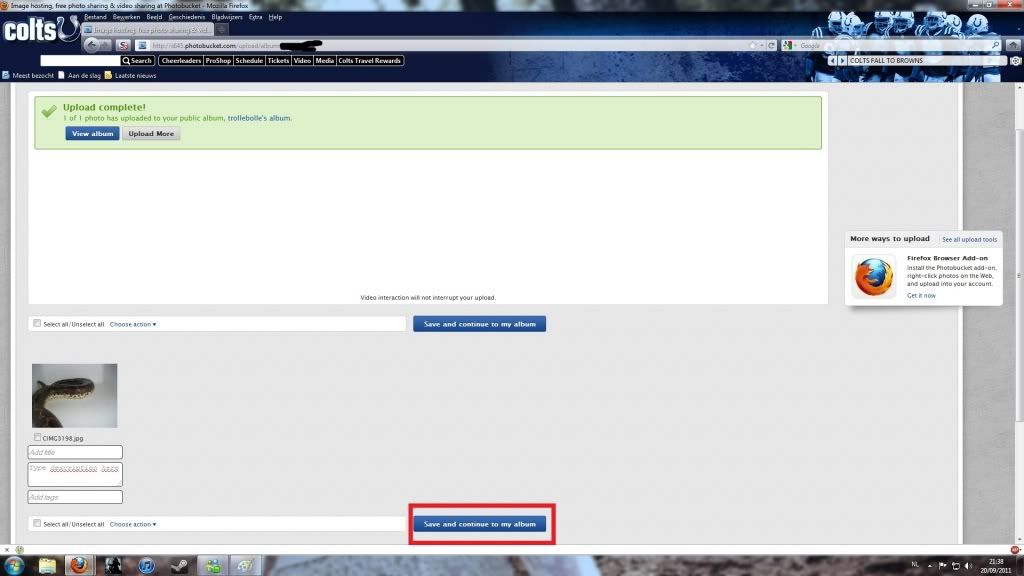This screenshot has width=1024, height=576.
Task: Show previous Colts news headline
Action: (x=831, y=61)
